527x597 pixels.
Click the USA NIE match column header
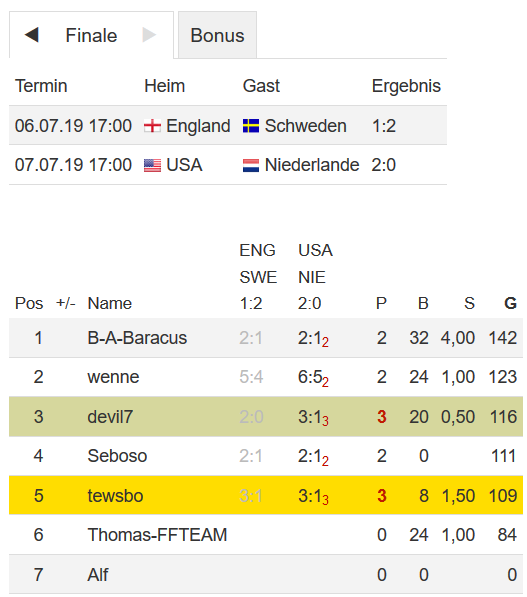click(315, 277)
